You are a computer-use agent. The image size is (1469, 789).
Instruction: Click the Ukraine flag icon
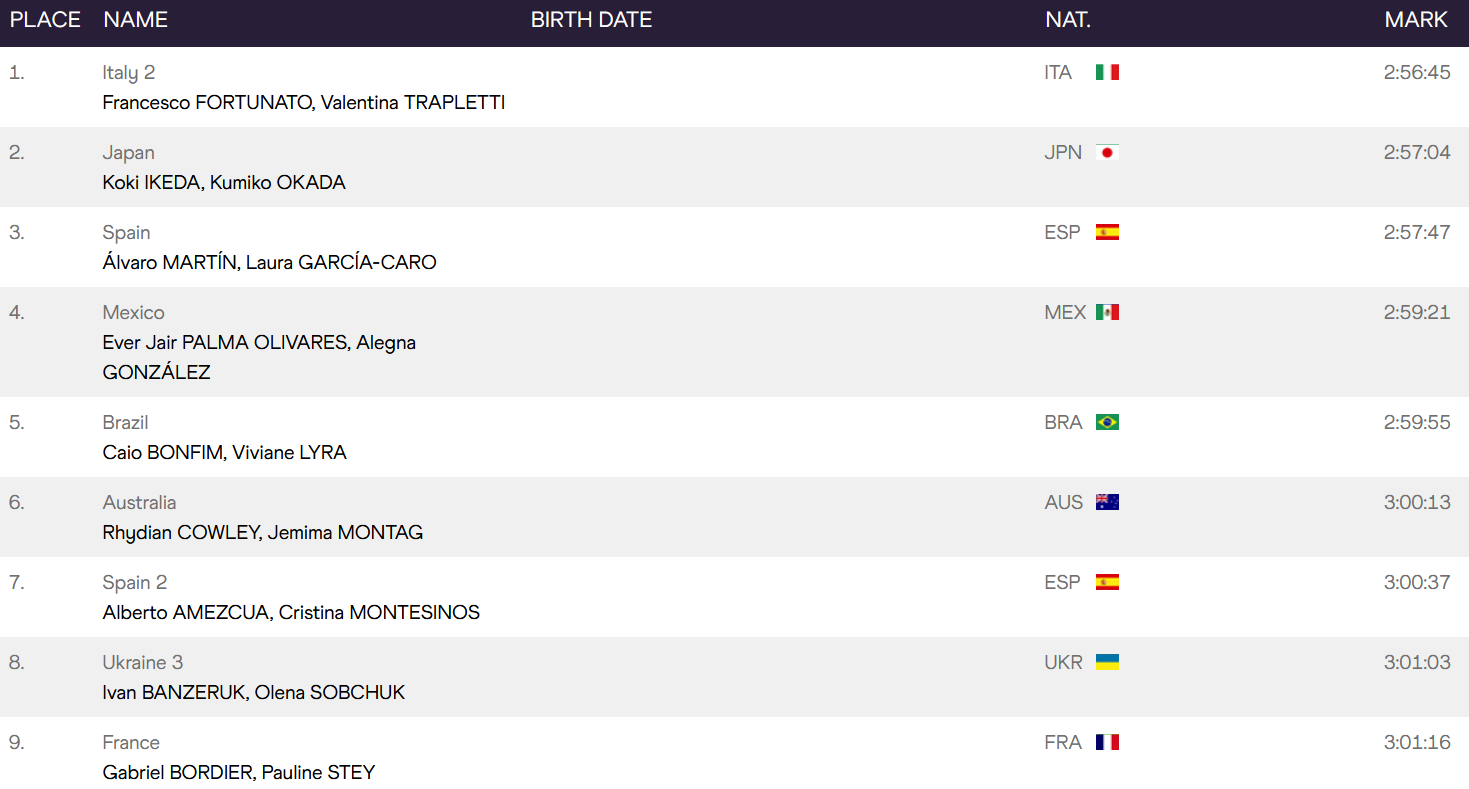(x=1107, y=662)
